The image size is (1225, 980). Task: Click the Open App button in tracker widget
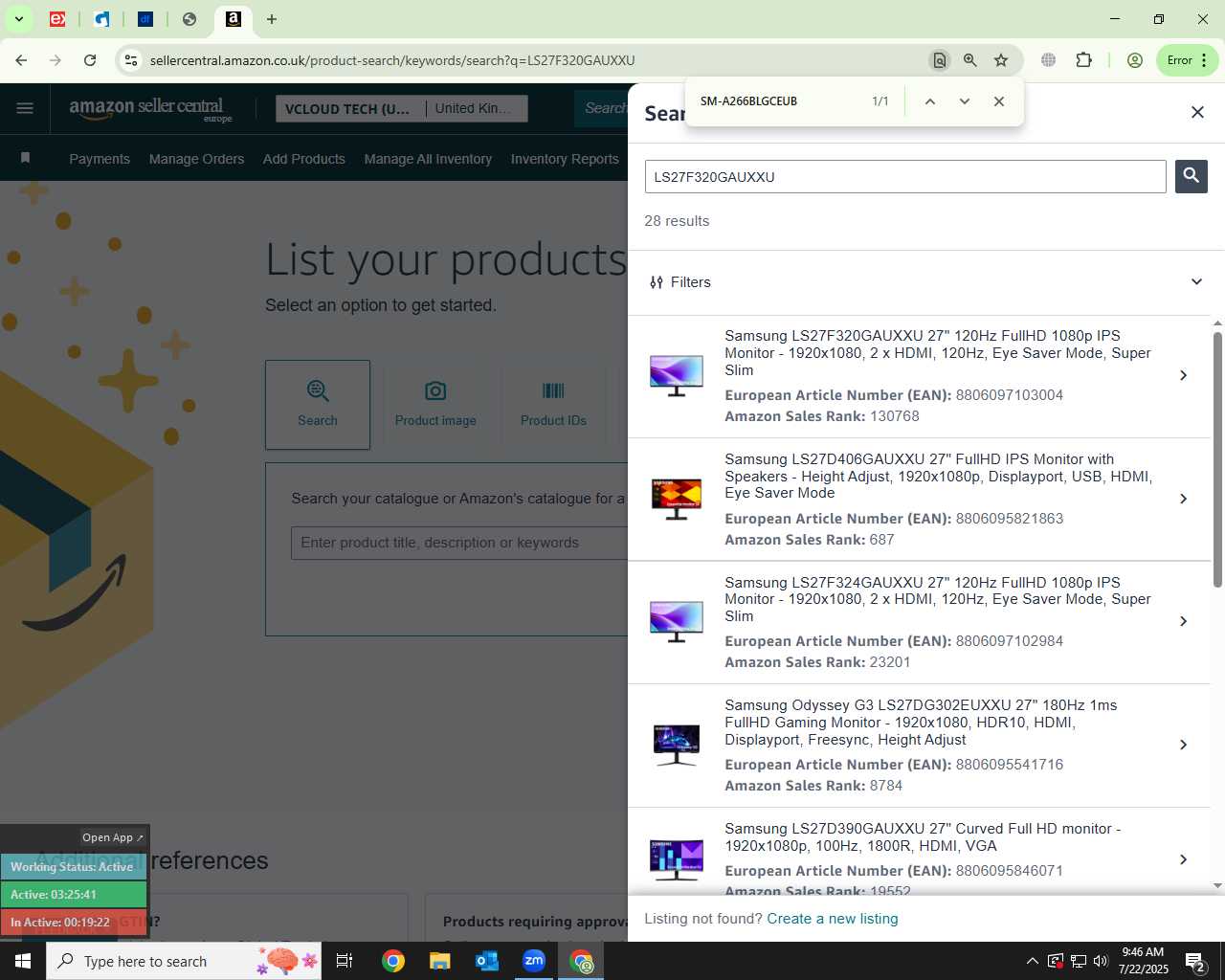point(113,837)
